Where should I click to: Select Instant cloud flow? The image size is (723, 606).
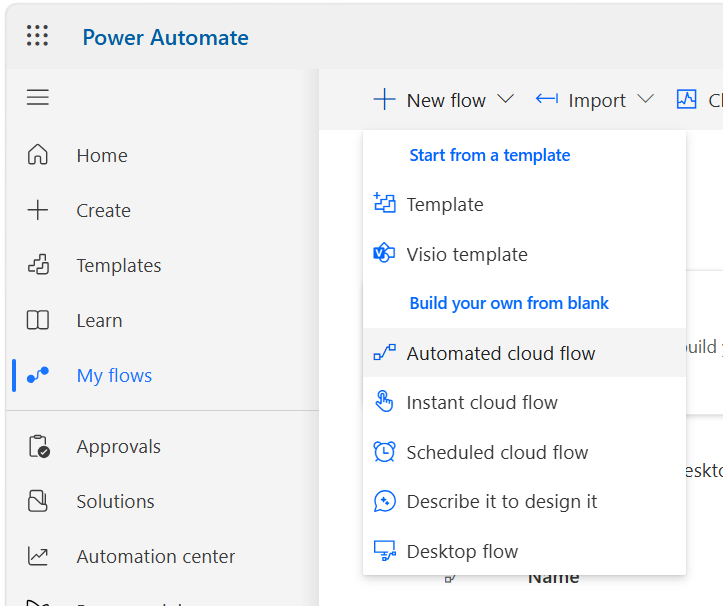[x=524, y=402]
